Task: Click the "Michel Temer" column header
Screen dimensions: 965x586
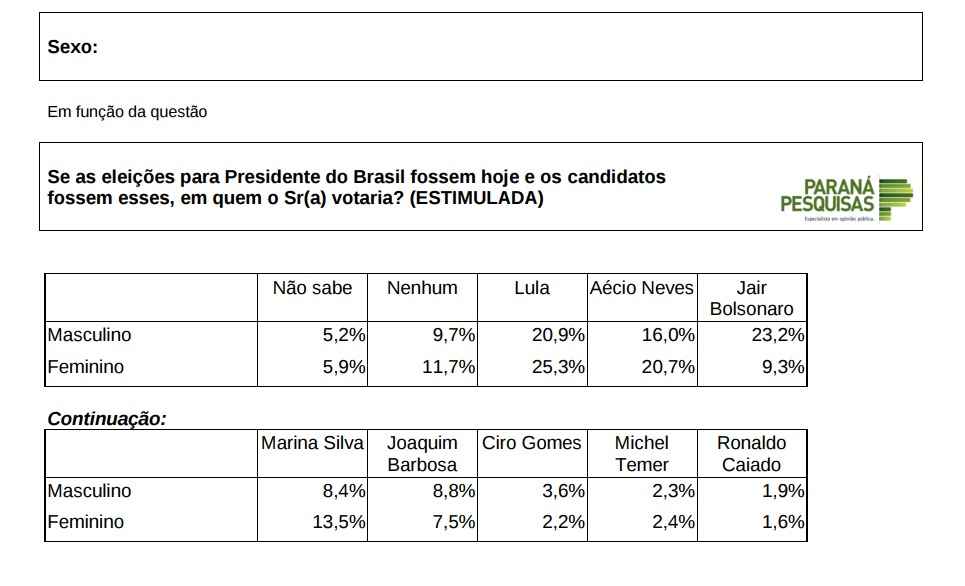Action: coord(642,454)
